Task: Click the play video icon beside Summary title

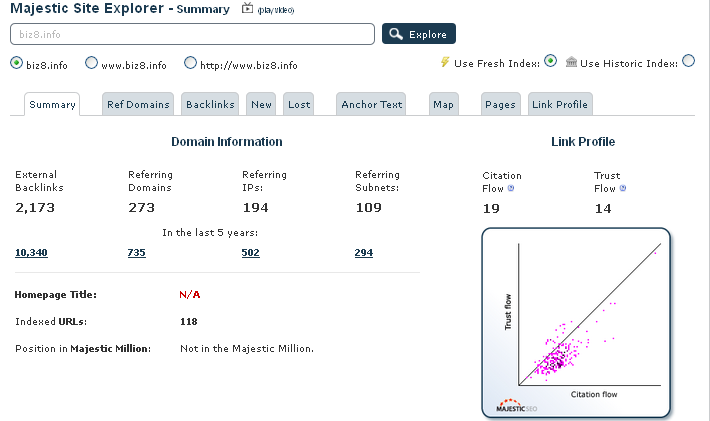Action: tap(247, 8)
